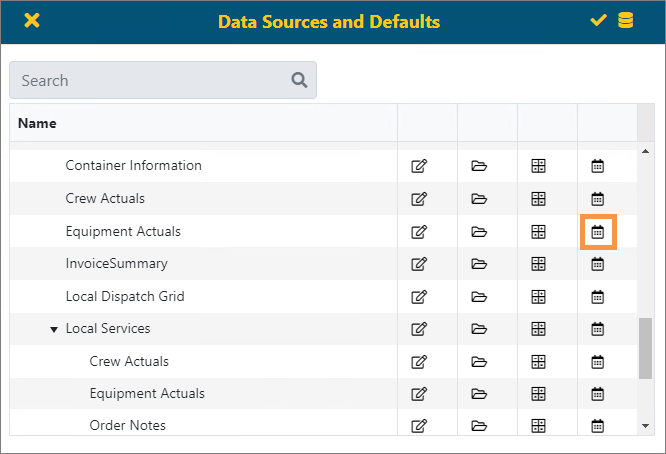Open the folder icon for Order Notes
The width and height of the screenshot is (666, 454).
(478, 426)
